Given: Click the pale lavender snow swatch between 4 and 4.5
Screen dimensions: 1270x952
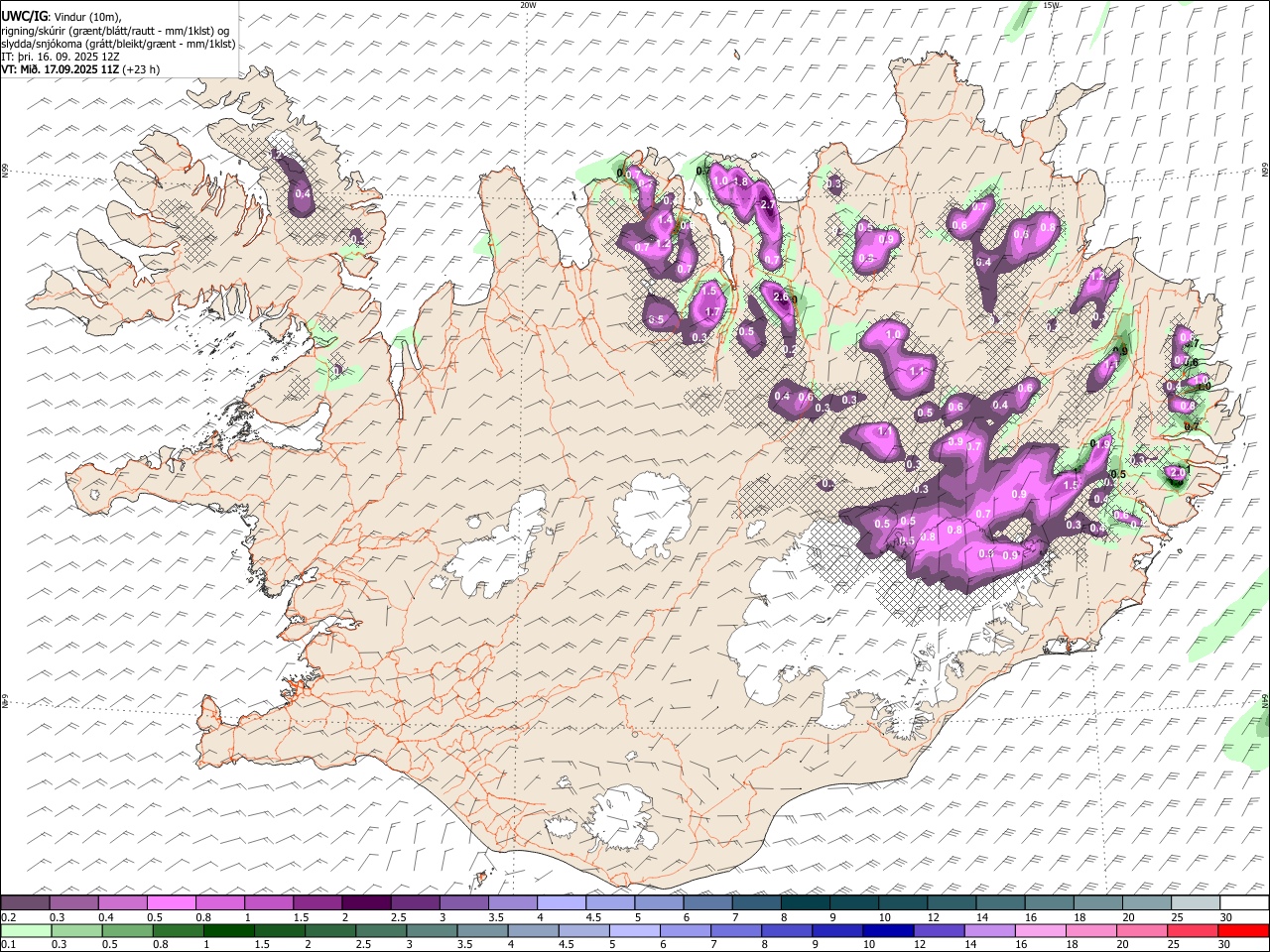Looking at the screenshot, I should click(562, 902).
